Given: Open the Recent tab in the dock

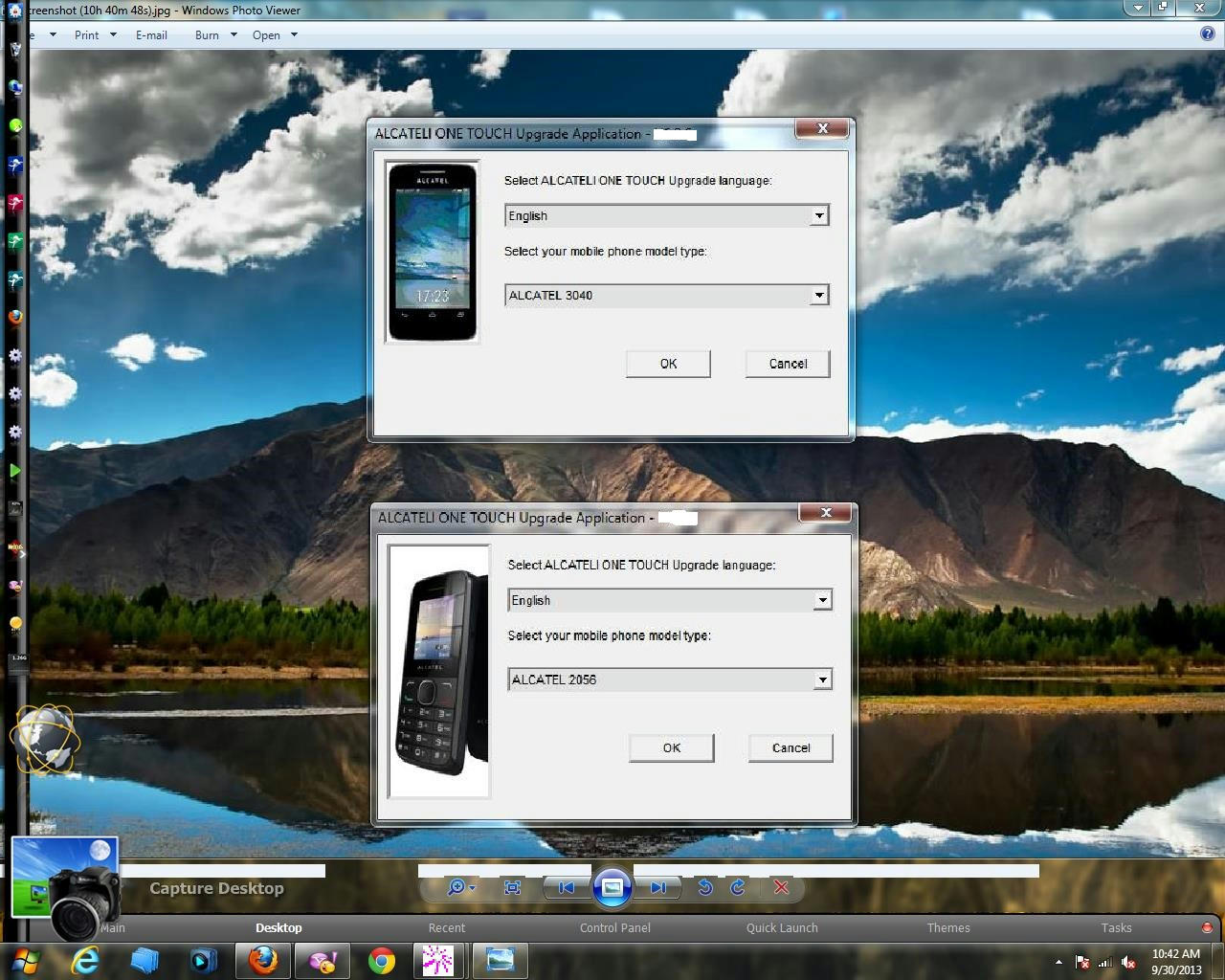Looking at the screenshot, I should pyautogui.click(x=447, y=927).
